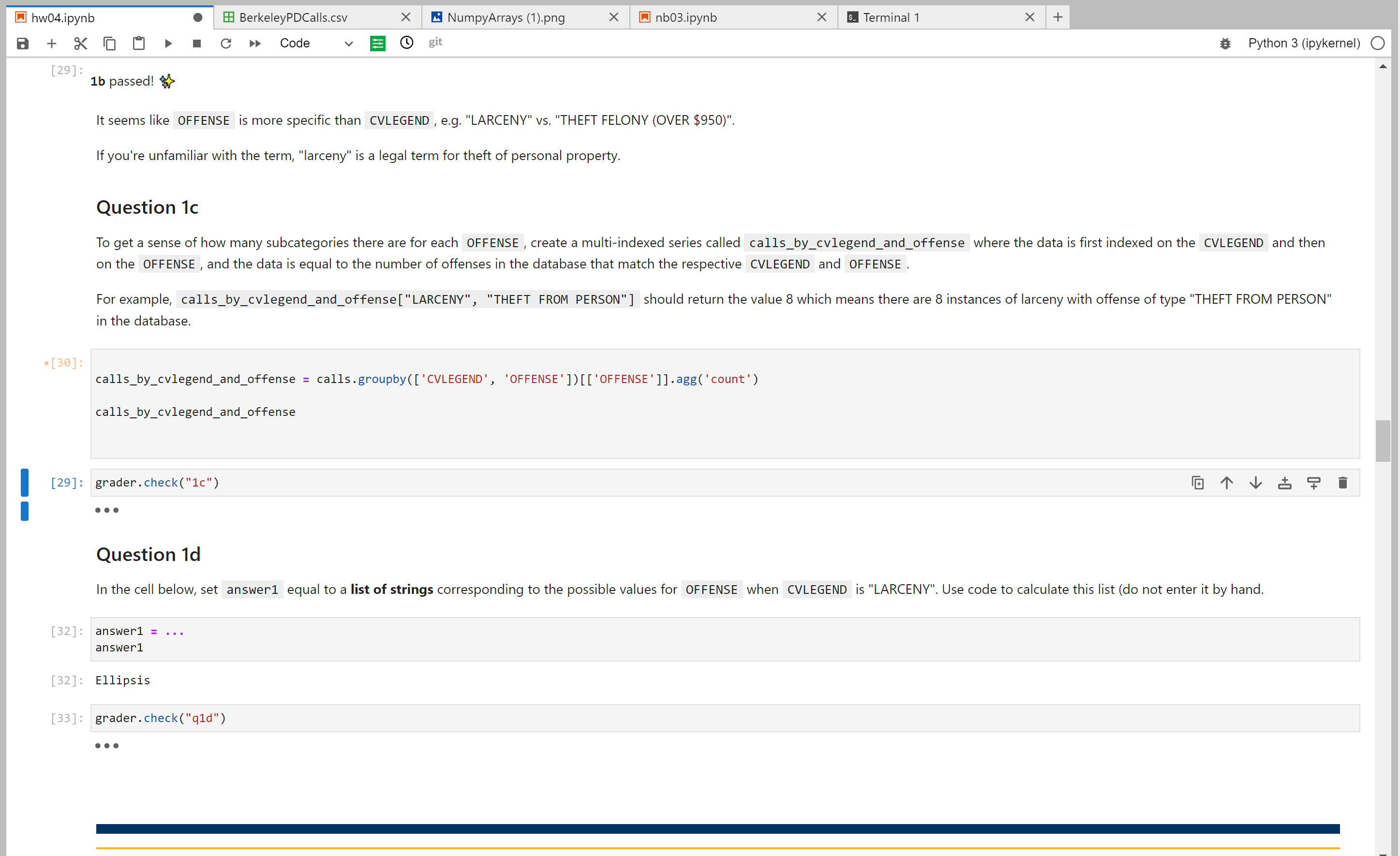This screenshot has width=1400, height=856.
Task: Expand collapsed output under grader.check("1c")
Action: (107, 510)
